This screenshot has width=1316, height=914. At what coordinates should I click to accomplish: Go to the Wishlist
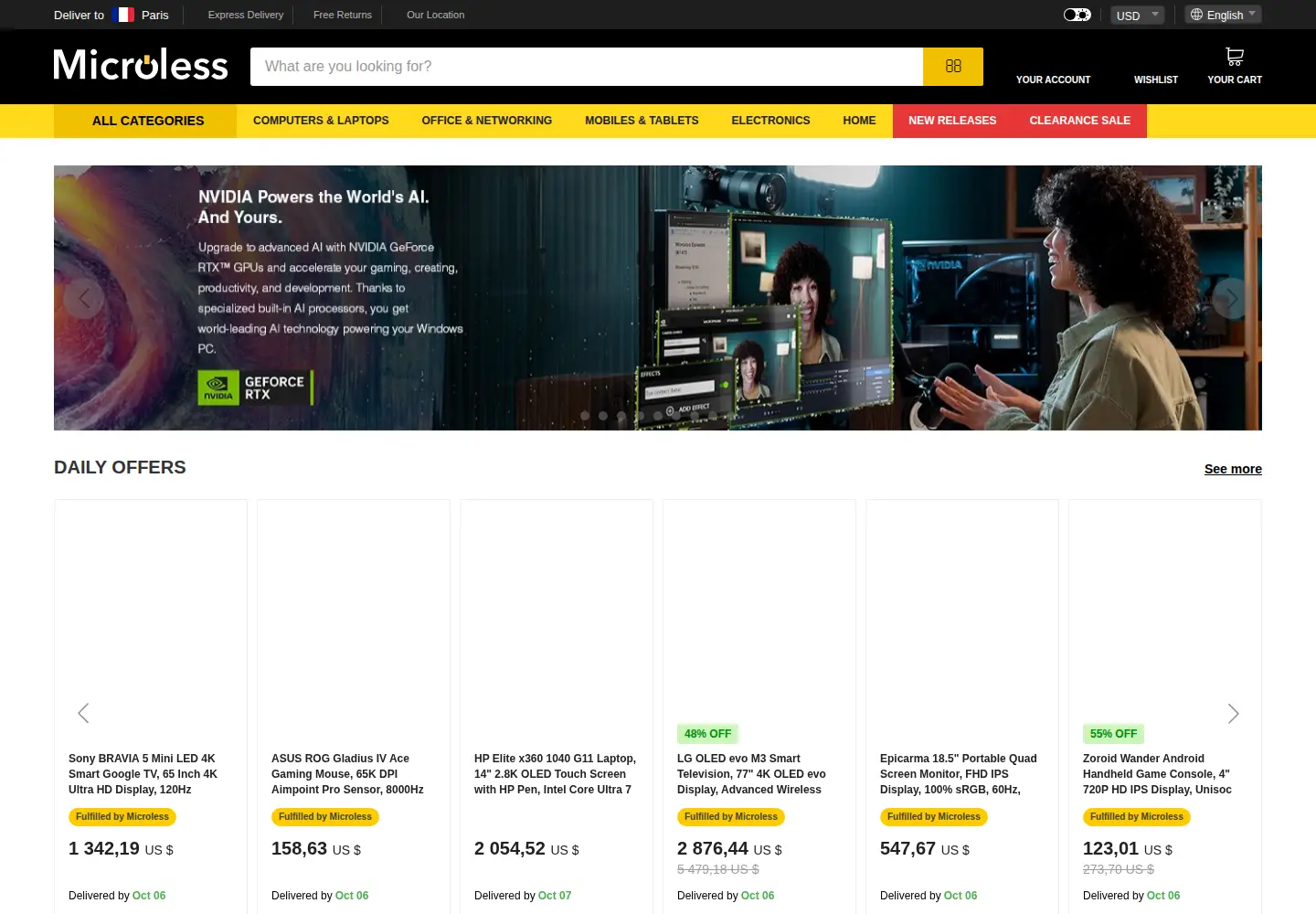click(x=1156, y=80)
